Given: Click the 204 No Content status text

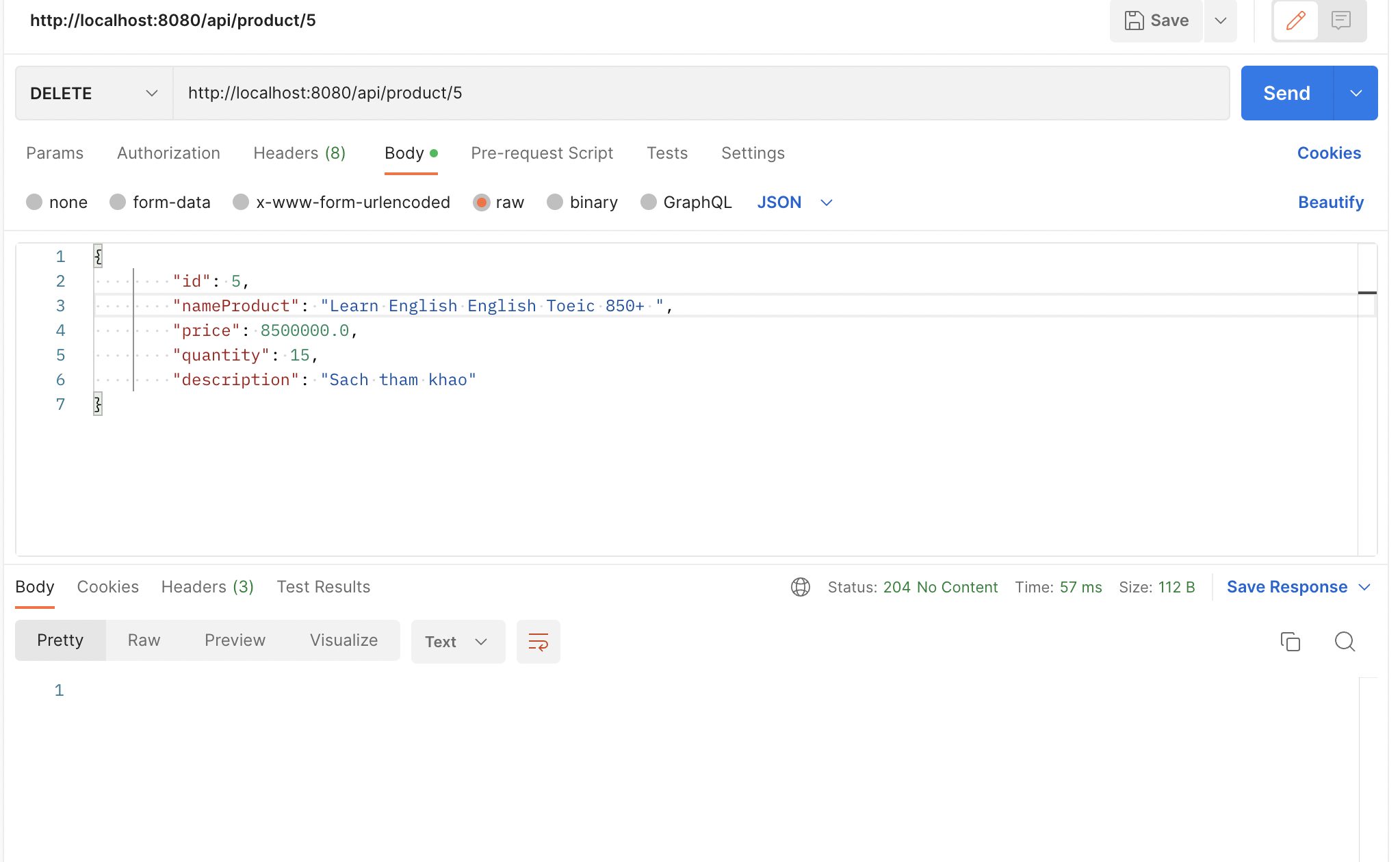Looking at the screenshot, I should click(940, 587).
